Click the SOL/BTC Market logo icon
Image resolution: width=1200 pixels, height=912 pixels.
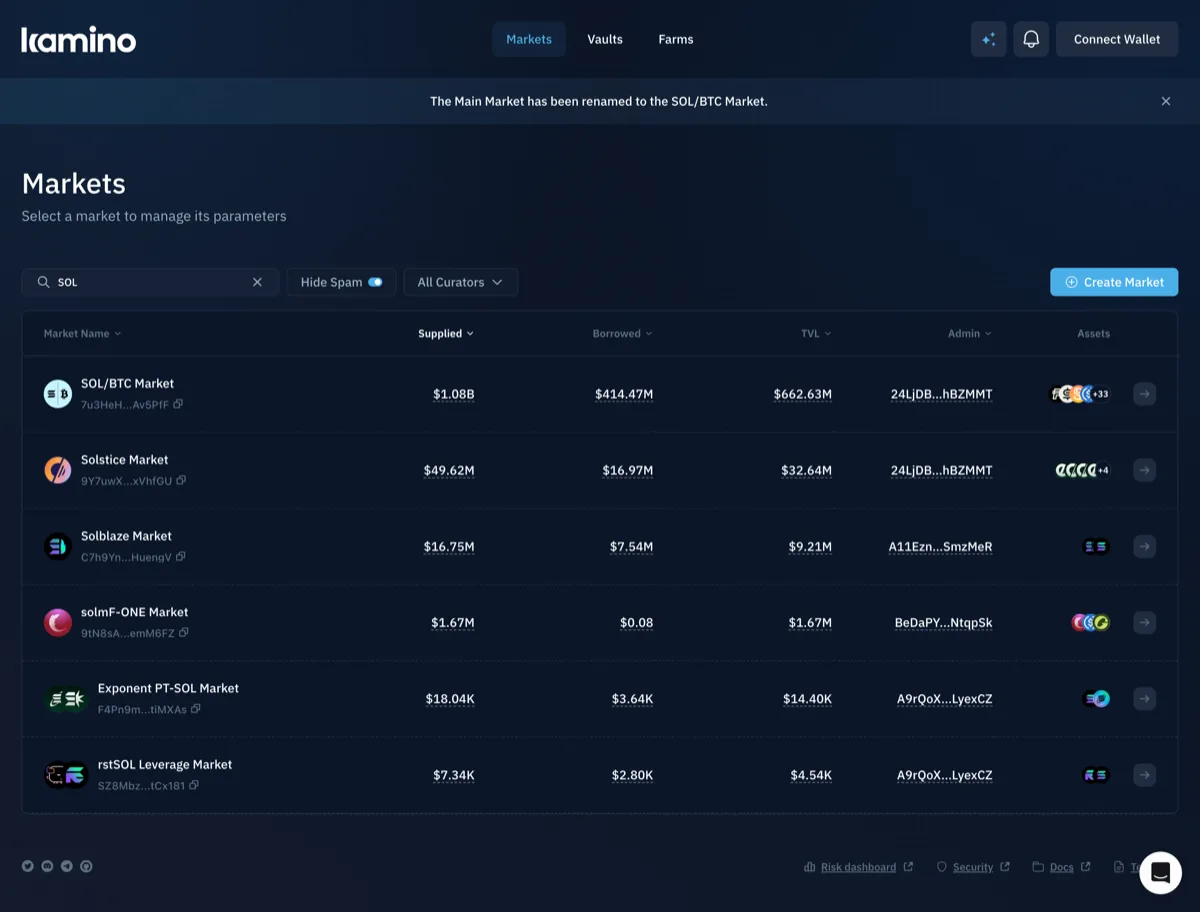point(58,394)
